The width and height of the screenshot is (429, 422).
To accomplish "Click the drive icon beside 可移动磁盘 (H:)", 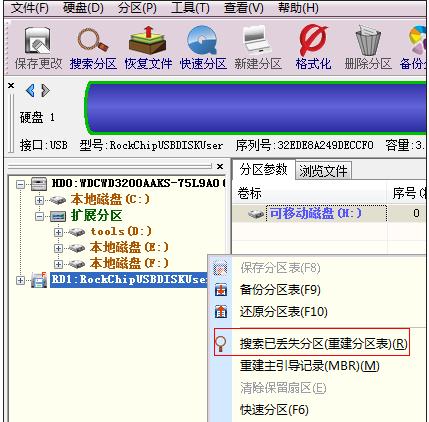I will pyautogui.click(x=256, y=214).
